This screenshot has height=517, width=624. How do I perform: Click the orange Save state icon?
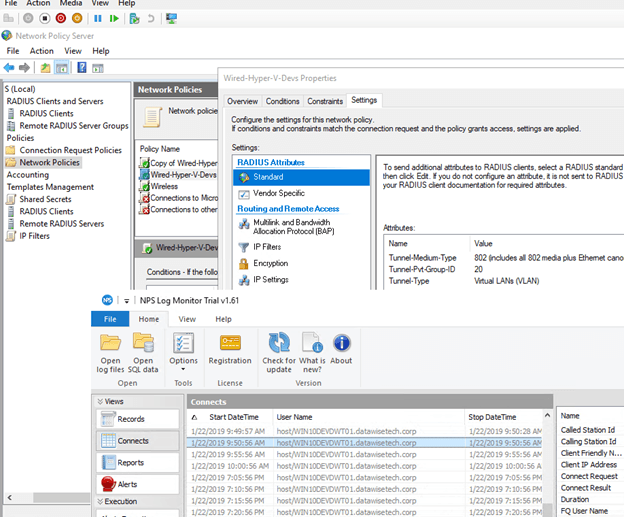77,18
